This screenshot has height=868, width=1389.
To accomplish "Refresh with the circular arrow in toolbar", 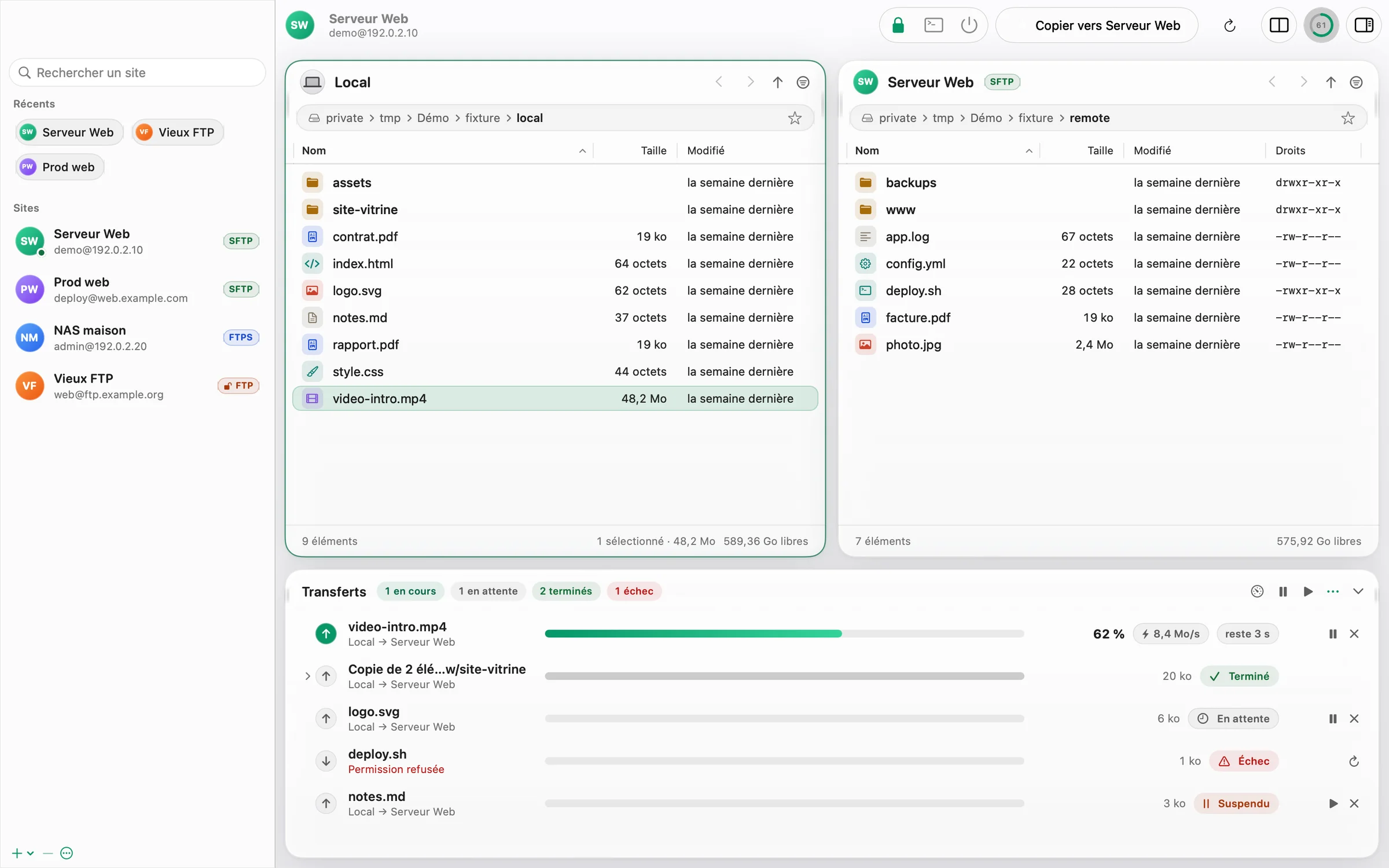I will [1230, 25].
